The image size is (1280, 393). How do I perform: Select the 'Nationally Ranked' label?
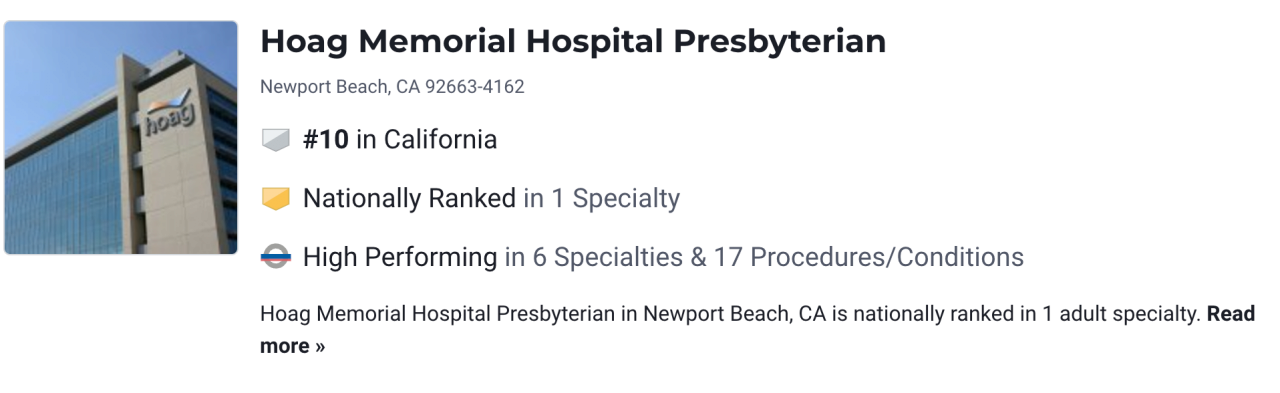409,198
